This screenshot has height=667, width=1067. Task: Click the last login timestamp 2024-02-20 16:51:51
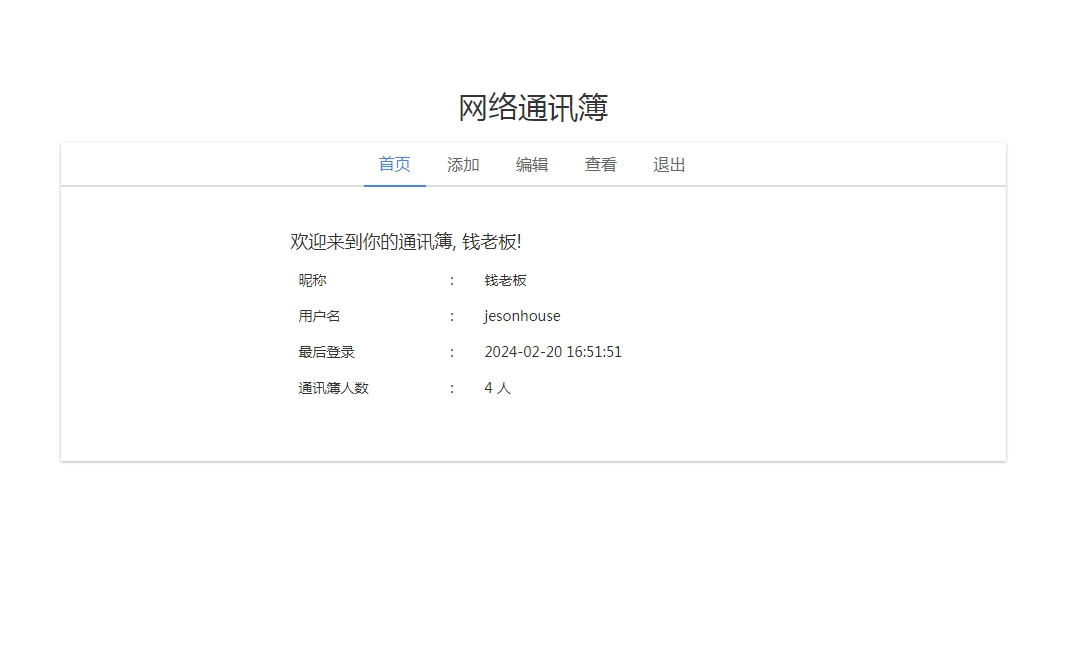(x=553, y=352)
